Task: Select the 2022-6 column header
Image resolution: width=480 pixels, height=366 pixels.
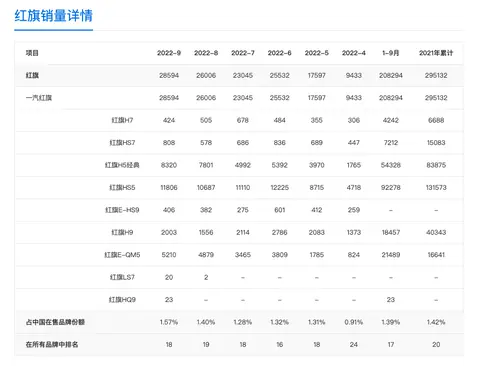Action: (x=279, y=53)
